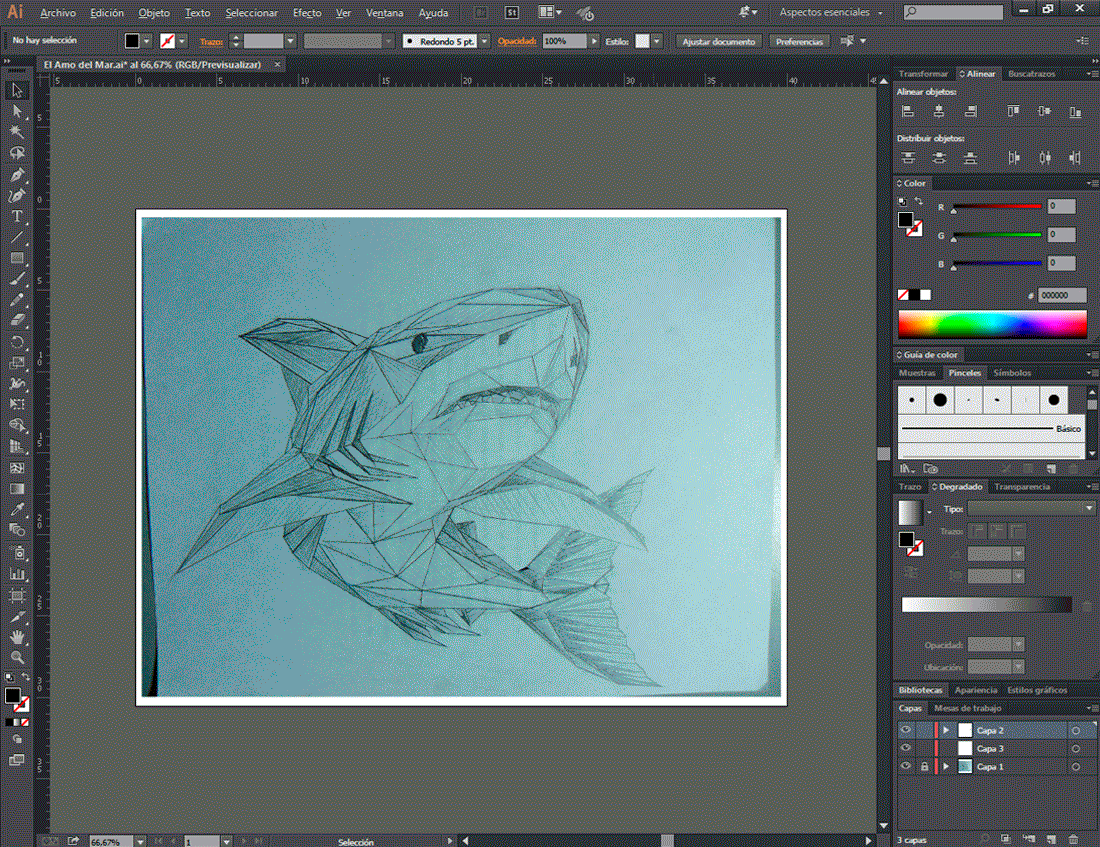Activate the Shape Builder tool
The image size is (1100, 847).
point(17,425)
